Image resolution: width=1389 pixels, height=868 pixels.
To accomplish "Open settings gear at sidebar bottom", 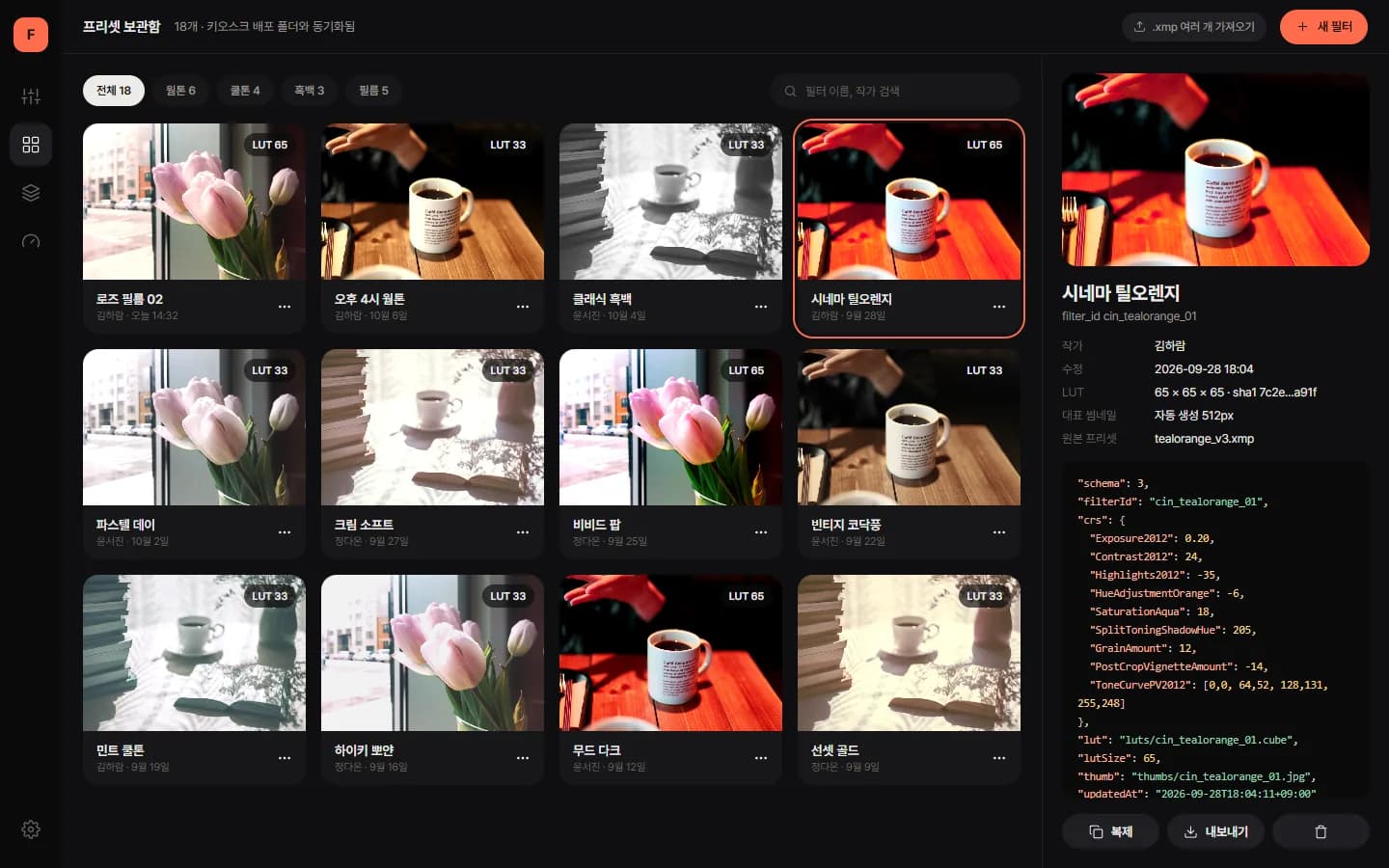I will [31, 829].
